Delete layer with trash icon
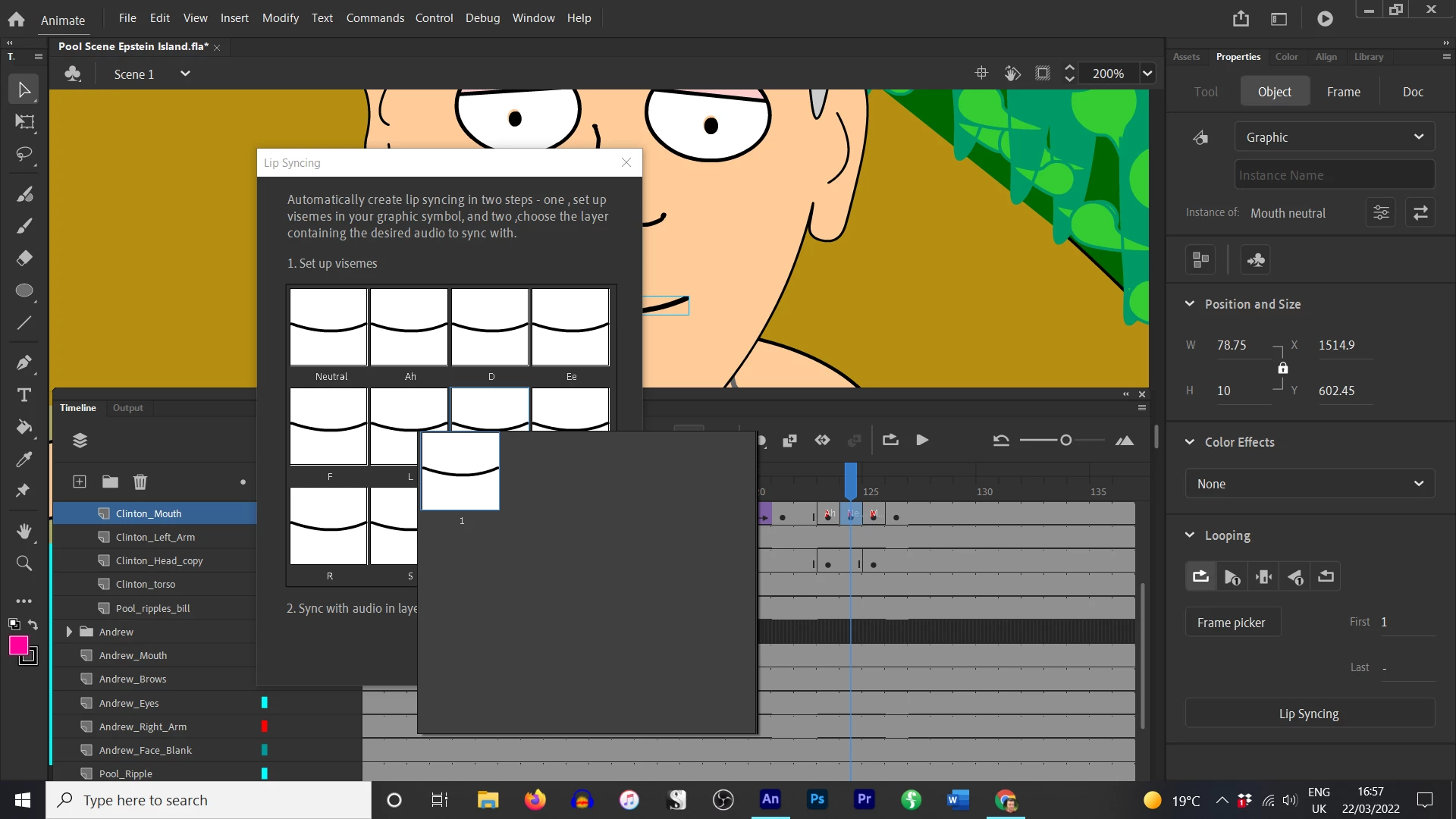 point(140,482)
